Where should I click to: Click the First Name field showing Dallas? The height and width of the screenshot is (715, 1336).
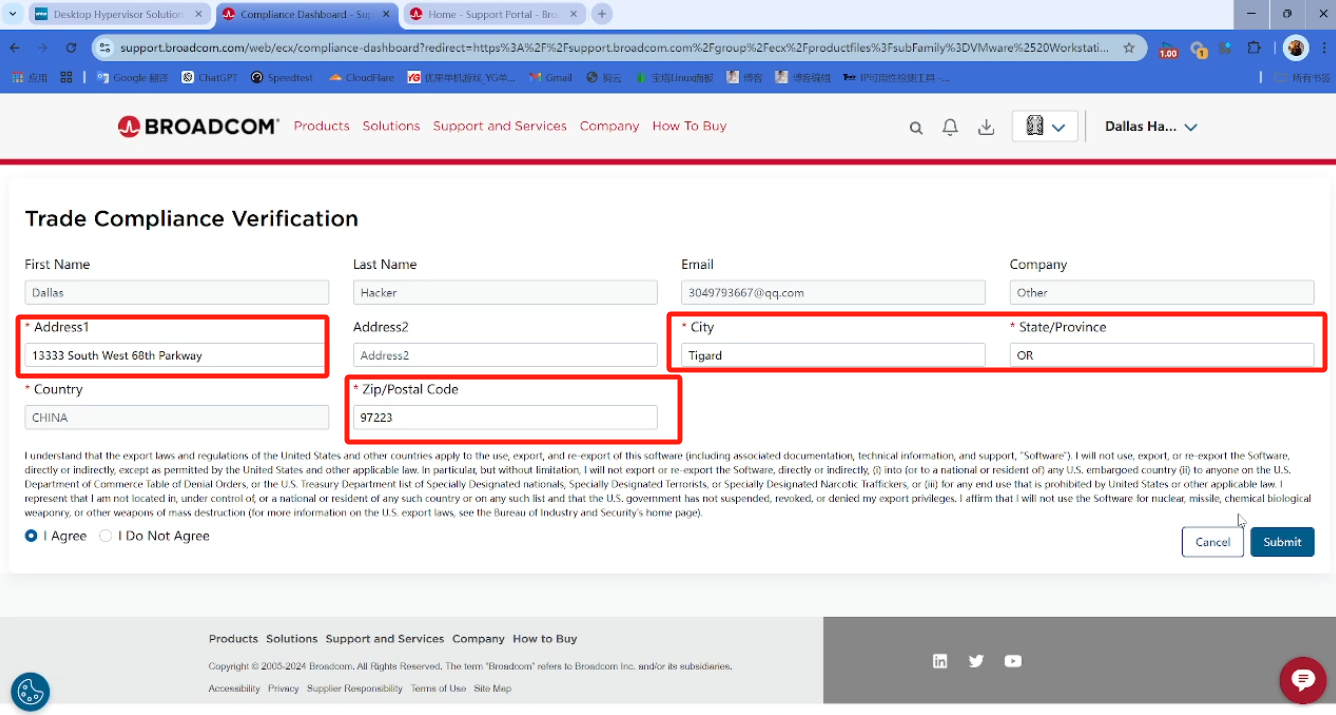tap(177, 293)
